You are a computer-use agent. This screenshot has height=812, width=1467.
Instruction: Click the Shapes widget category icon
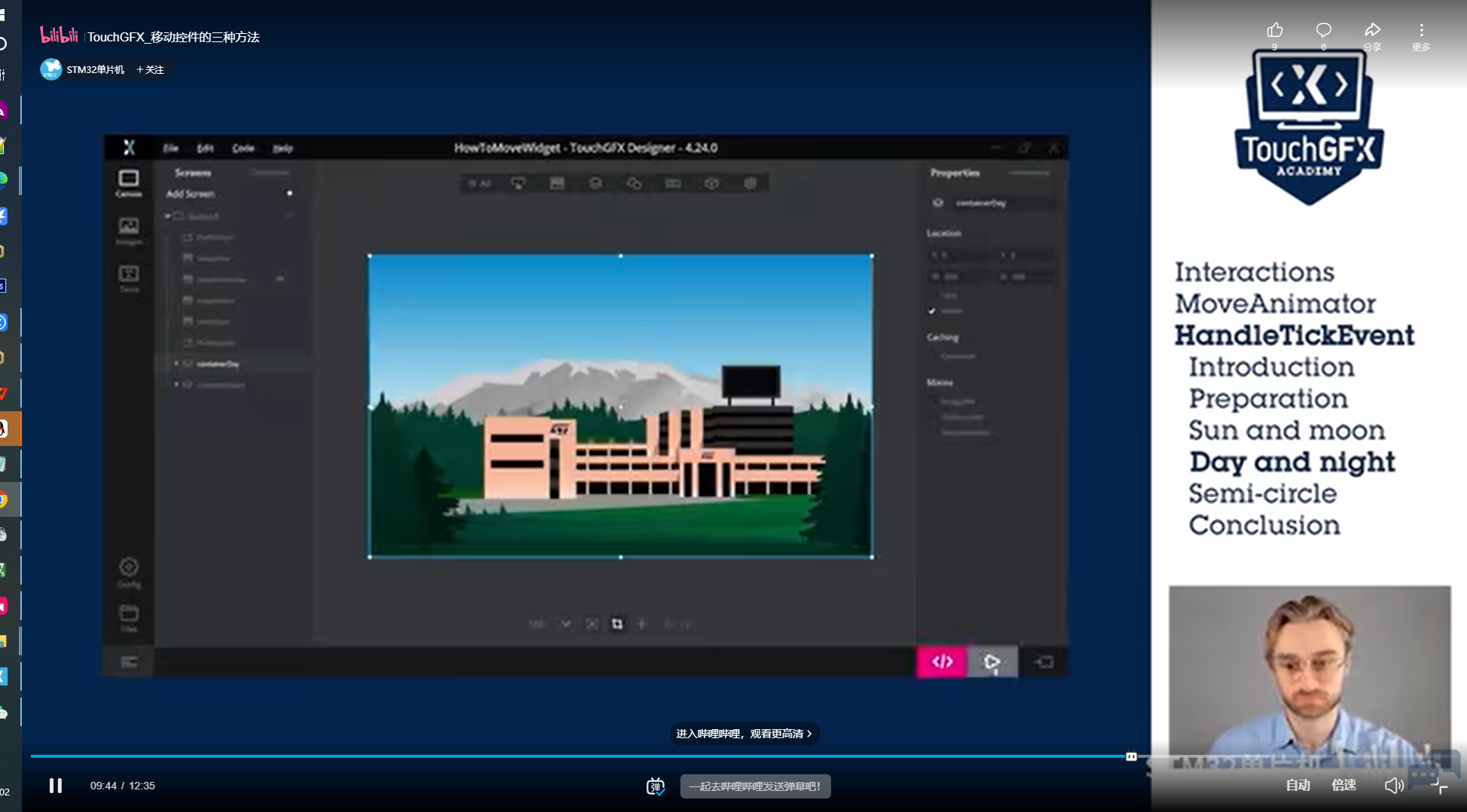point(634,183)
